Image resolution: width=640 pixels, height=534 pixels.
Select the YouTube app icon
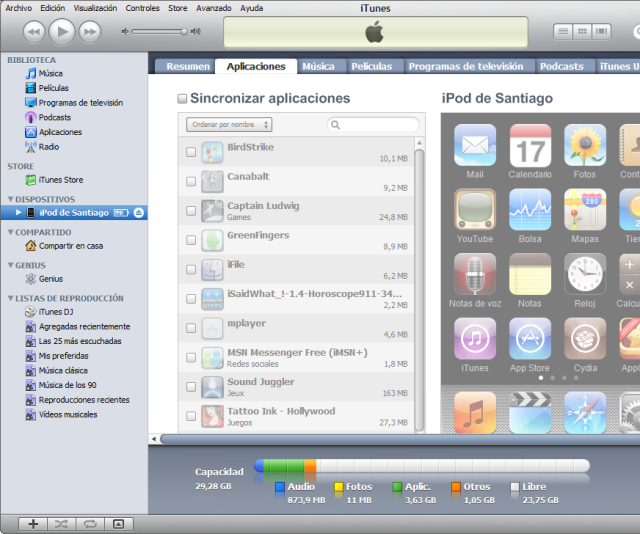tap(475, 209)
